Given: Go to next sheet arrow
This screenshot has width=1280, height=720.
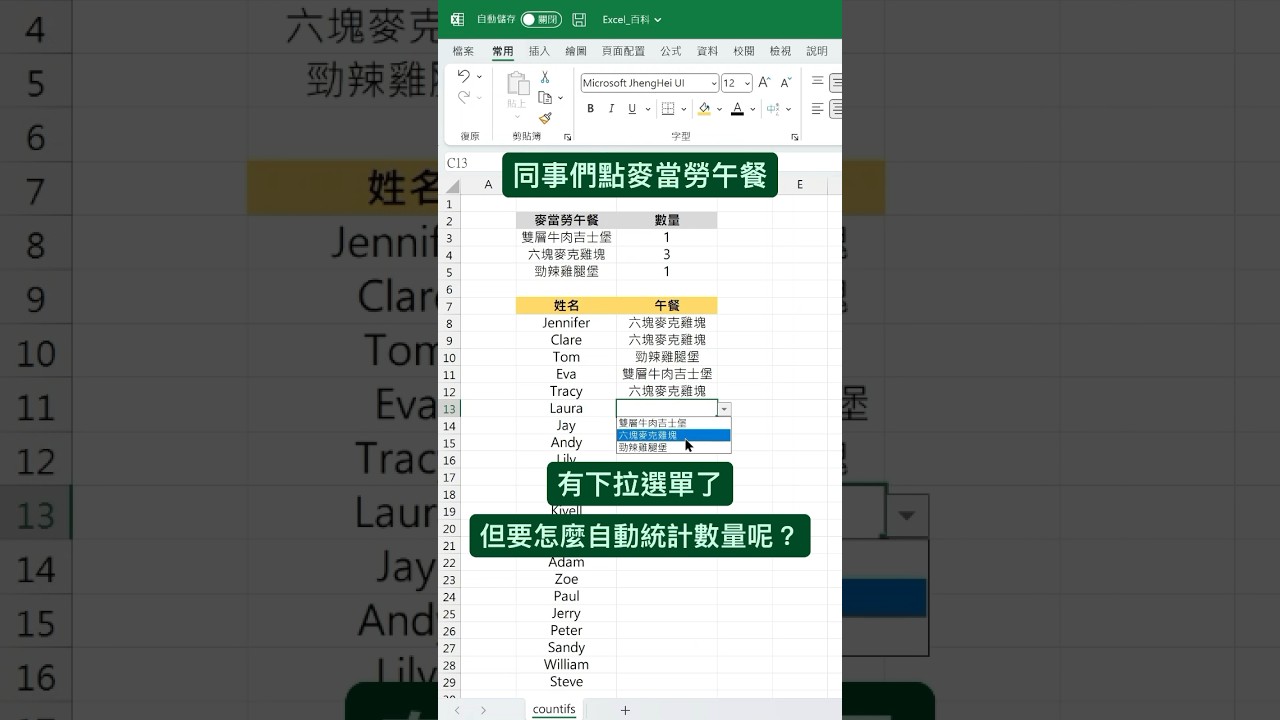Looking at the screenshot, I should pos(483,710).
